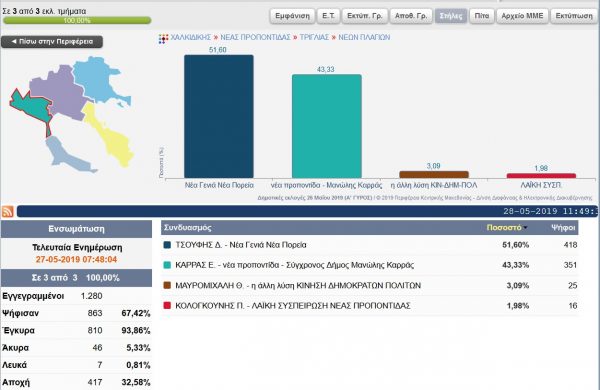600x390 pixels.
Task: Select the light blue map region
Action: (x=99, y=80)
